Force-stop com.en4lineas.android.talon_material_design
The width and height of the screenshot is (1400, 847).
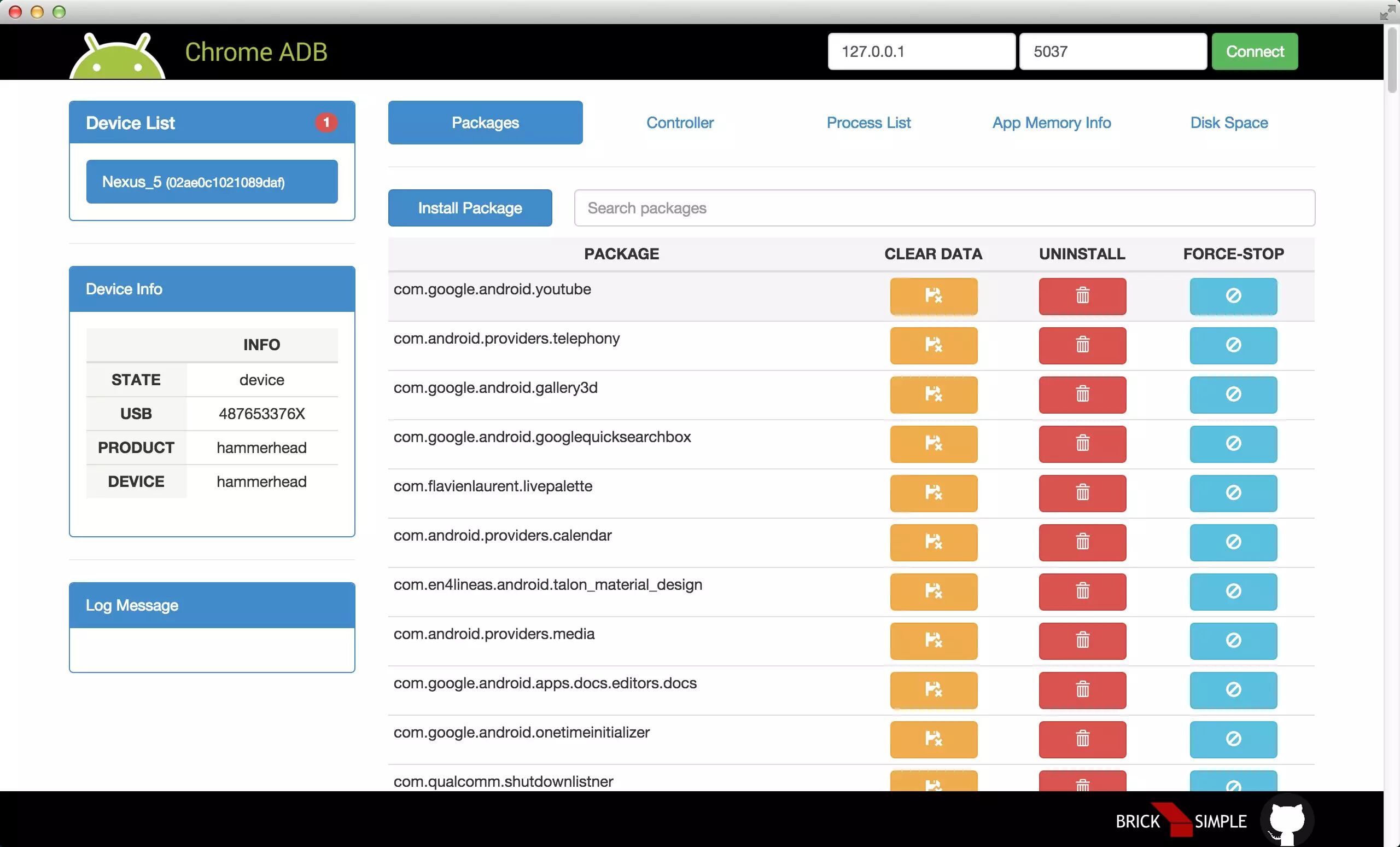pos(1233,591)
